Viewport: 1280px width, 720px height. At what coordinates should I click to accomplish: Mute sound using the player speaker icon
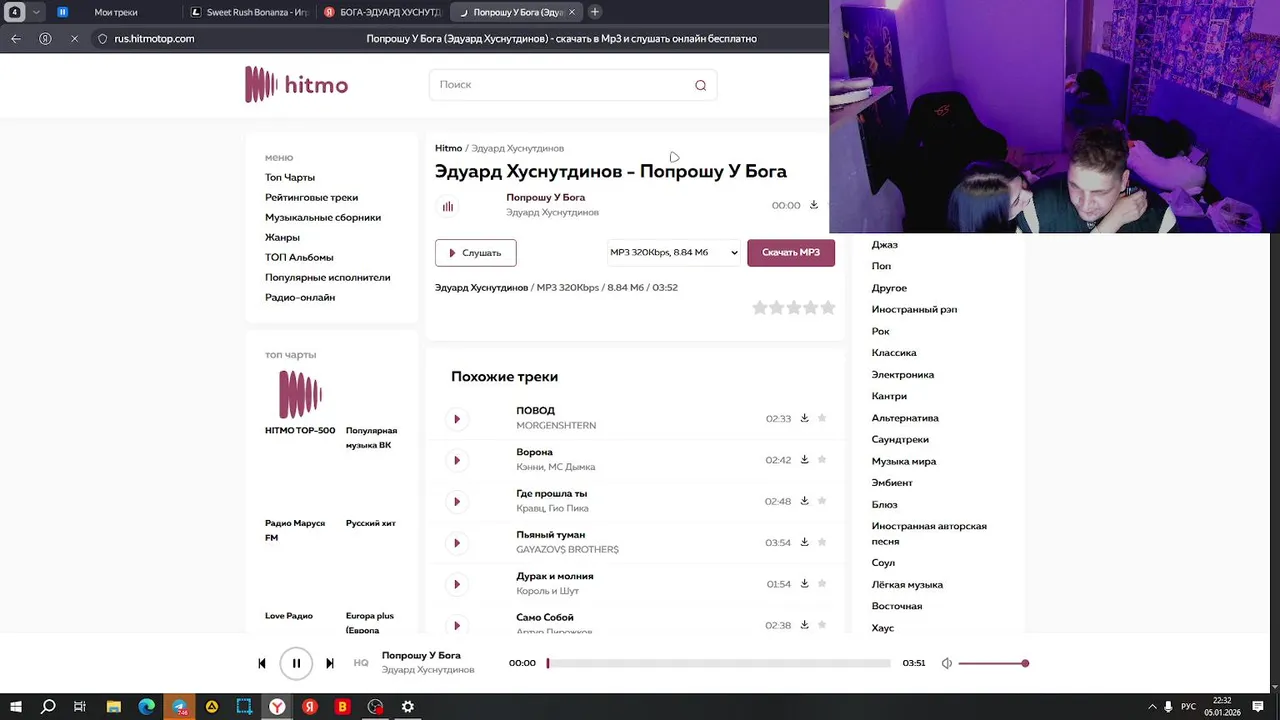tap(947, 663)
